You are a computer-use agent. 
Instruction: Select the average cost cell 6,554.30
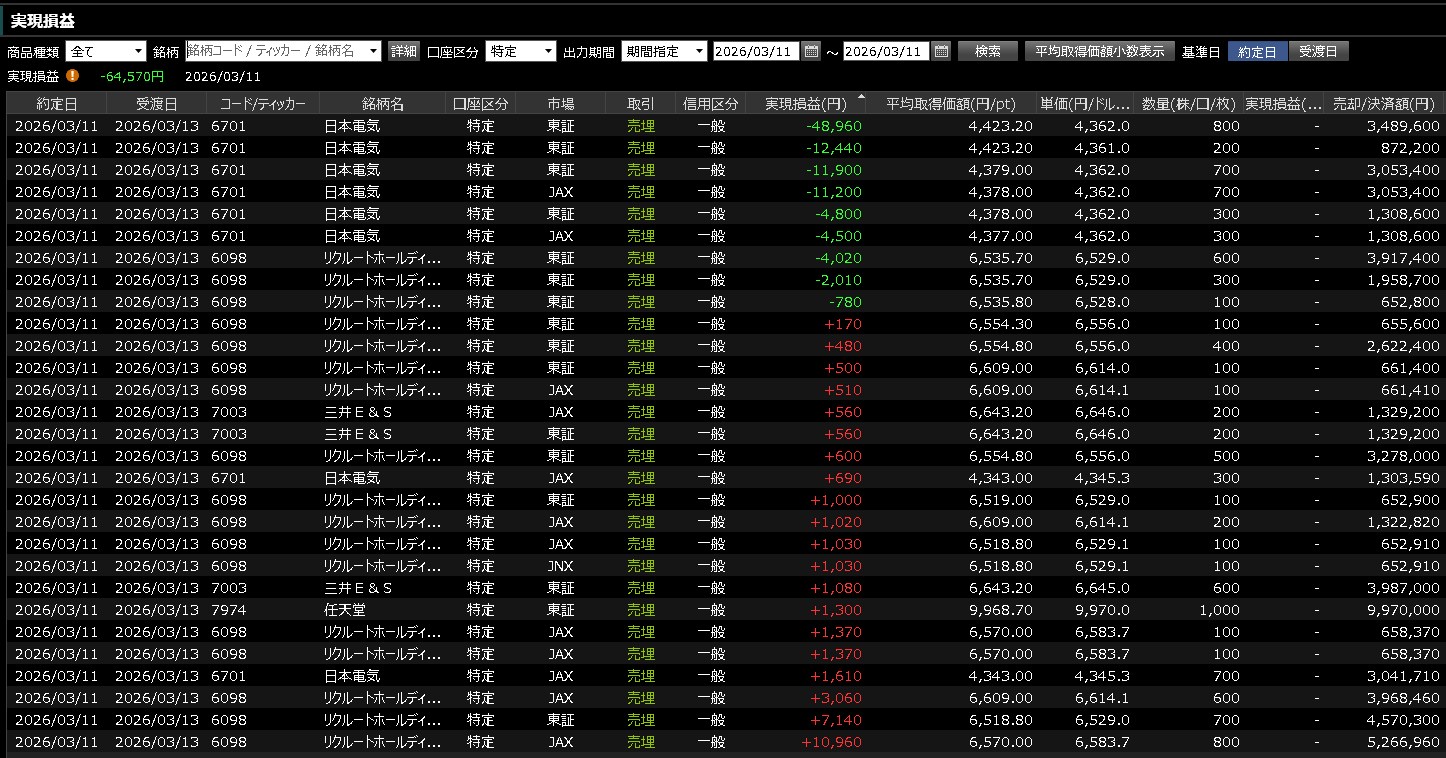tap(1001, 324)
